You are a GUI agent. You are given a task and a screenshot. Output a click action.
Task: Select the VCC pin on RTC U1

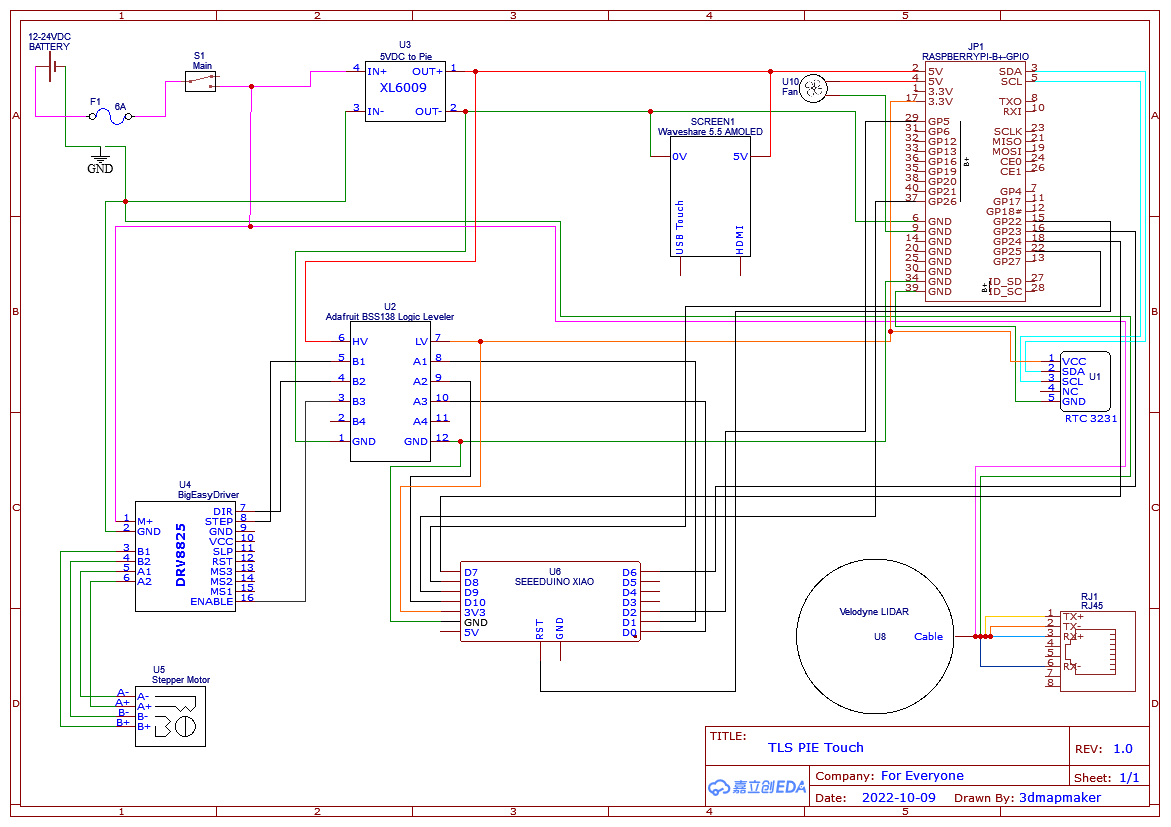(x=1074, y=362)
